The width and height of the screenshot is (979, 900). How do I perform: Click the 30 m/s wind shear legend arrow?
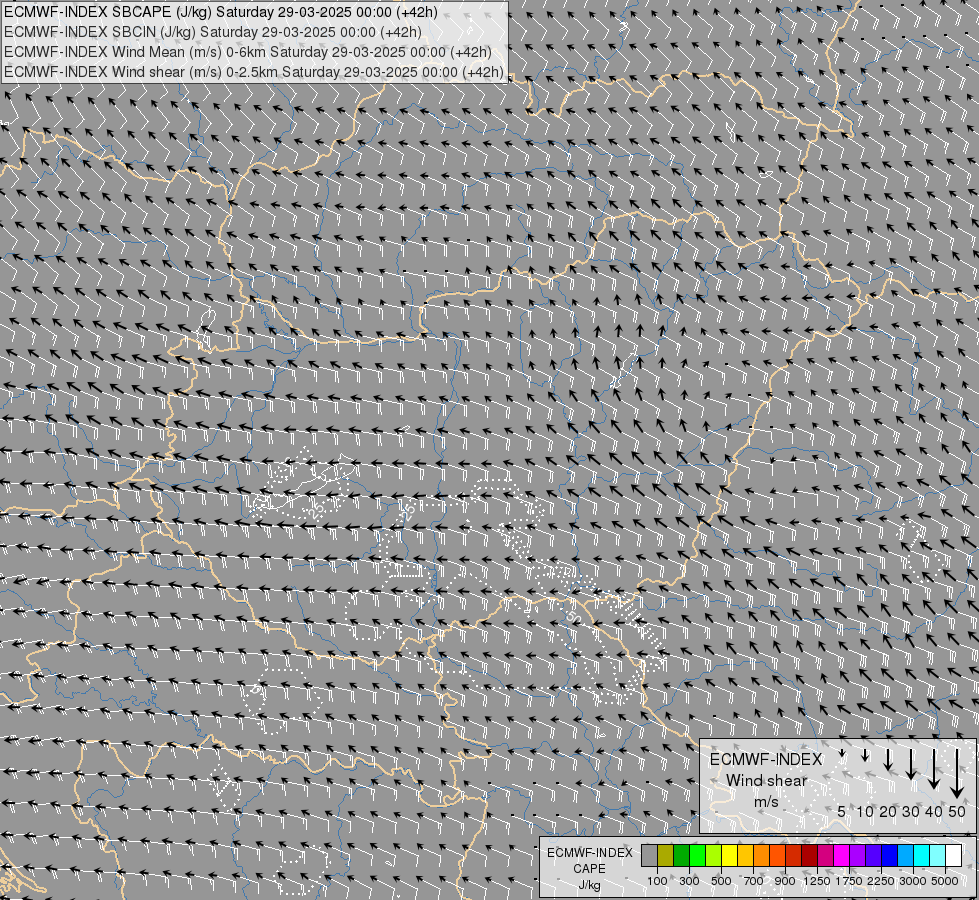click(910, 764)
